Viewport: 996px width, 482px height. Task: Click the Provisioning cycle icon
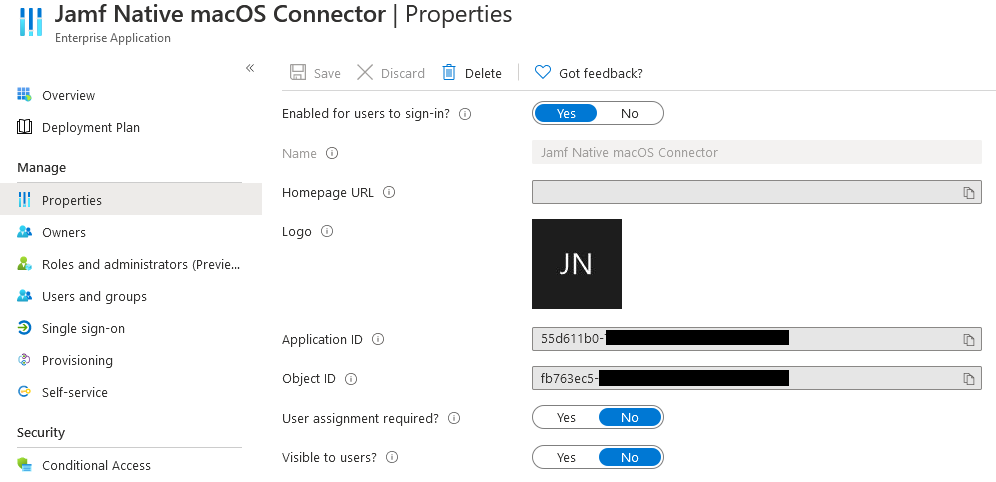click(x=24, y=360)
